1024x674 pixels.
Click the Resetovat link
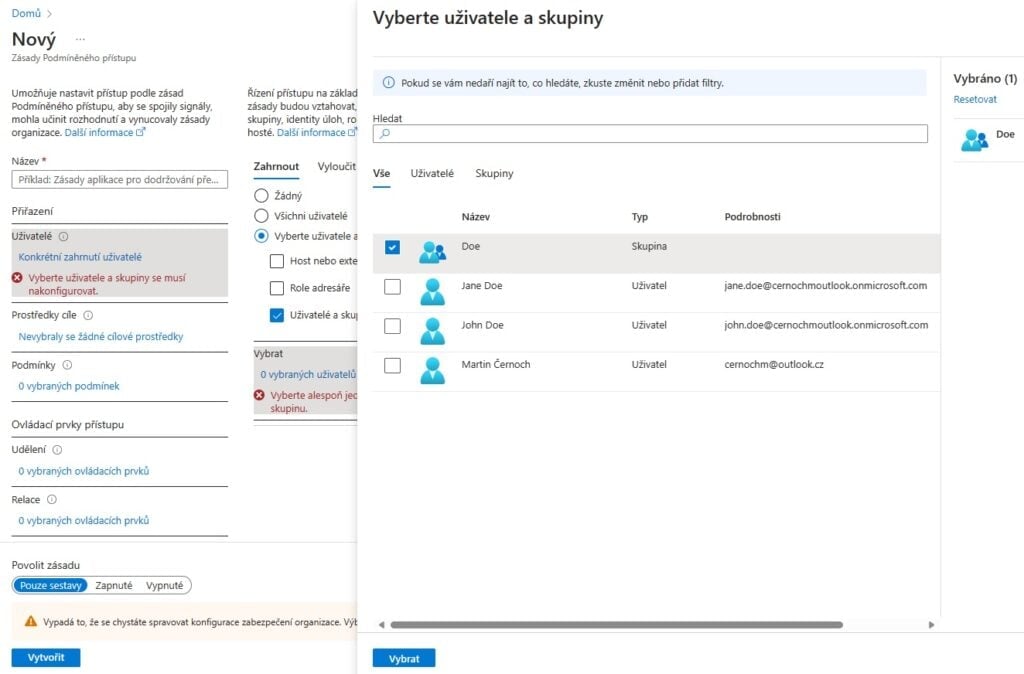[x=975, y=99]
